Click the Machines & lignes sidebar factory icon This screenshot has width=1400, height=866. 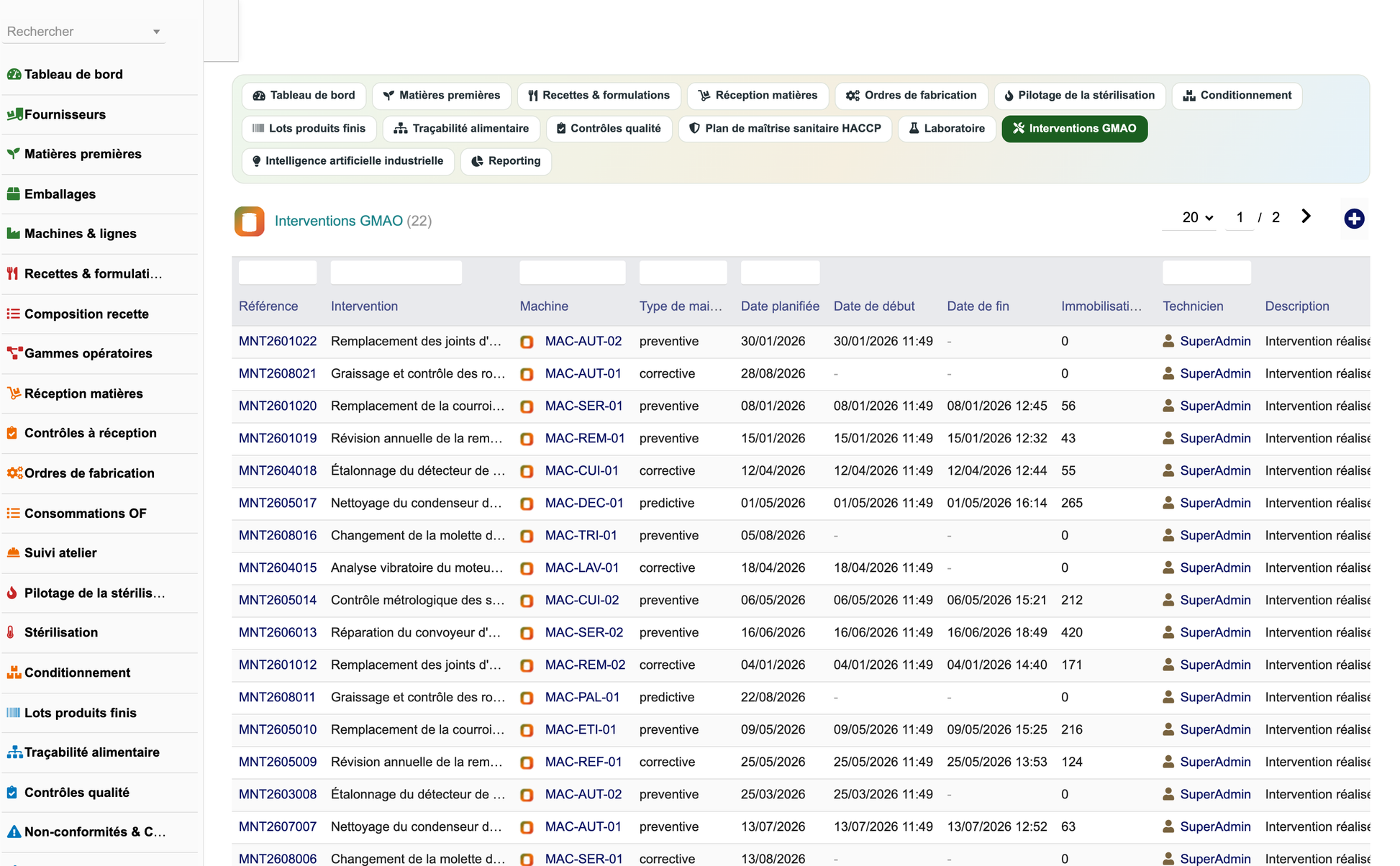[x=14, y=234]
